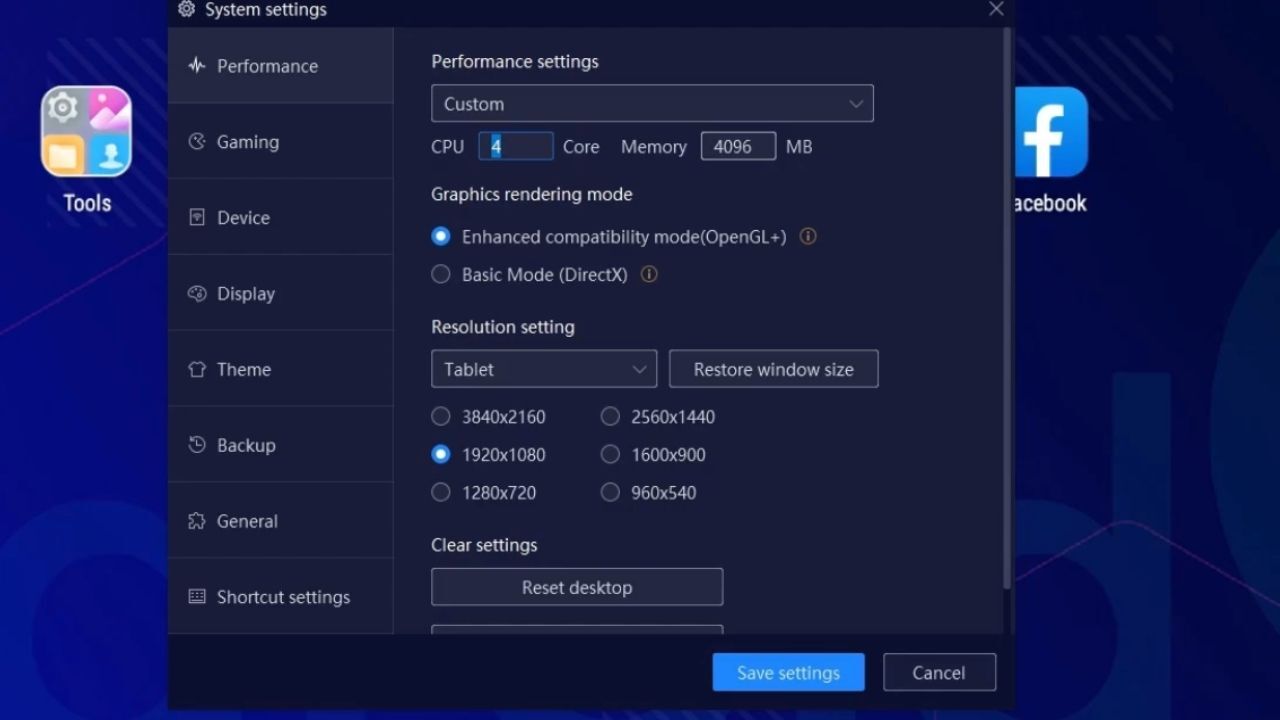
Task: Choose 1280x720 resolution
Action: click(441, 493)
